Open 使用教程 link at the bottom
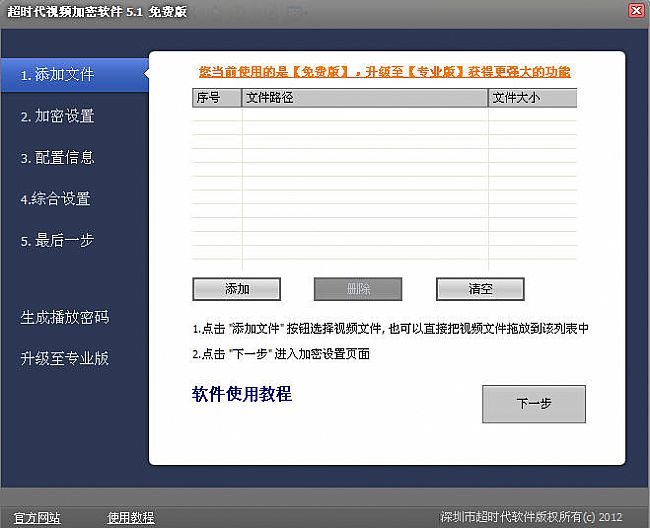This screenshot has height=528, width=650. [131, 518]
